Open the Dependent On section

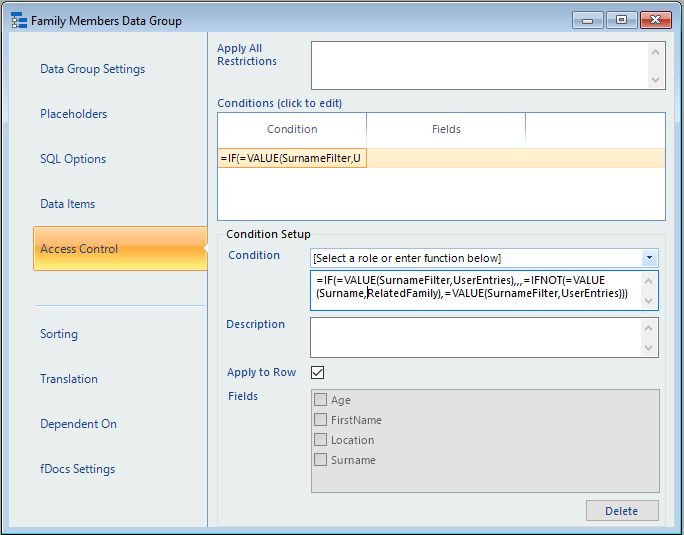click(78, 424)
